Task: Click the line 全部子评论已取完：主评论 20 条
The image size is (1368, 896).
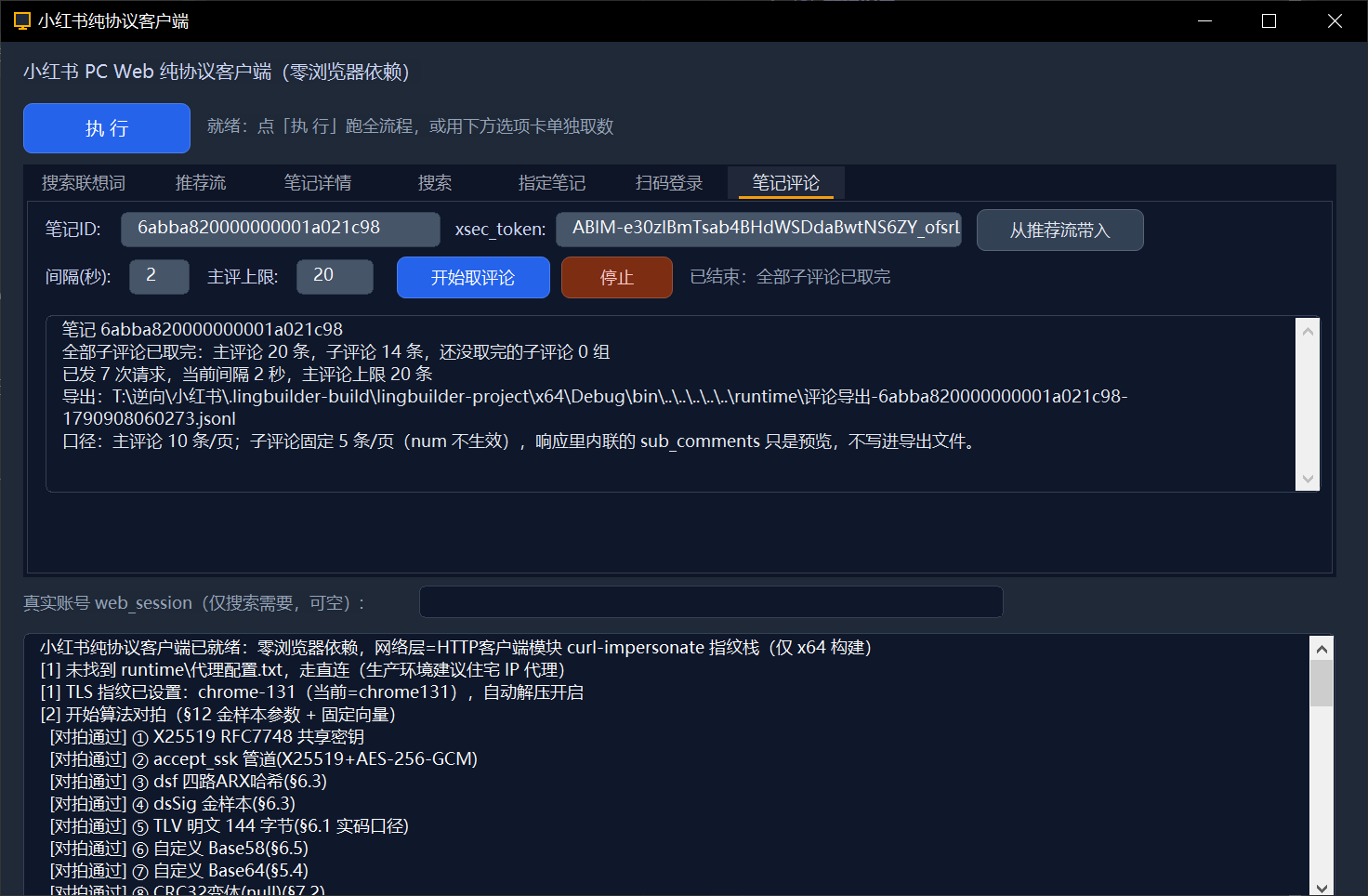Action: coord(335,351)
